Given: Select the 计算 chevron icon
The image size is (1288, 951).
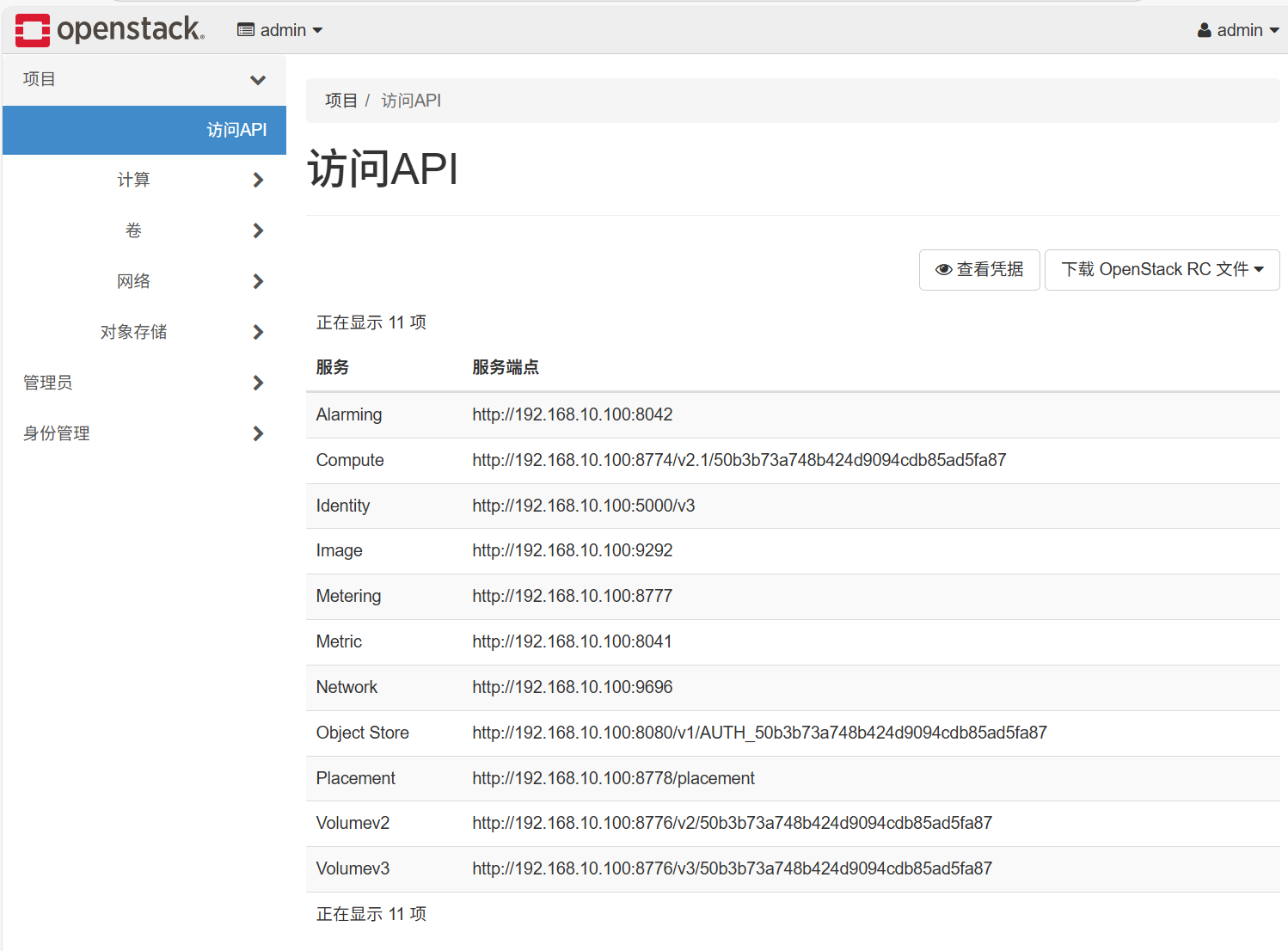Looking at the screenshot, I should pyautogui.click(x=257, y=180).
